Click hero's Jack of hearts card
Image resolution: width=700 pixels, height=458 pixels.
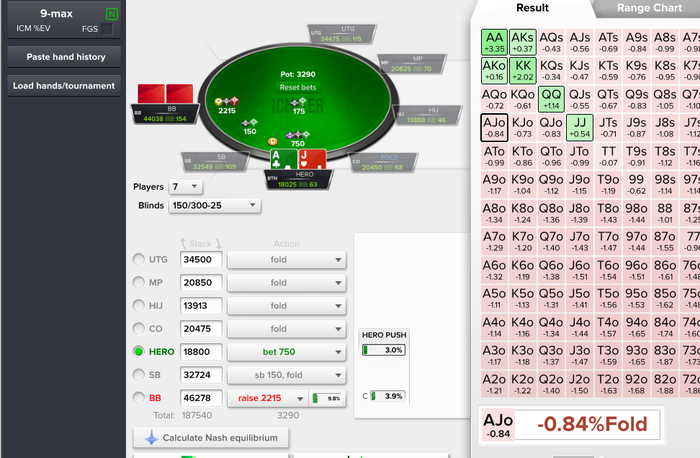[x=312, y=159]
